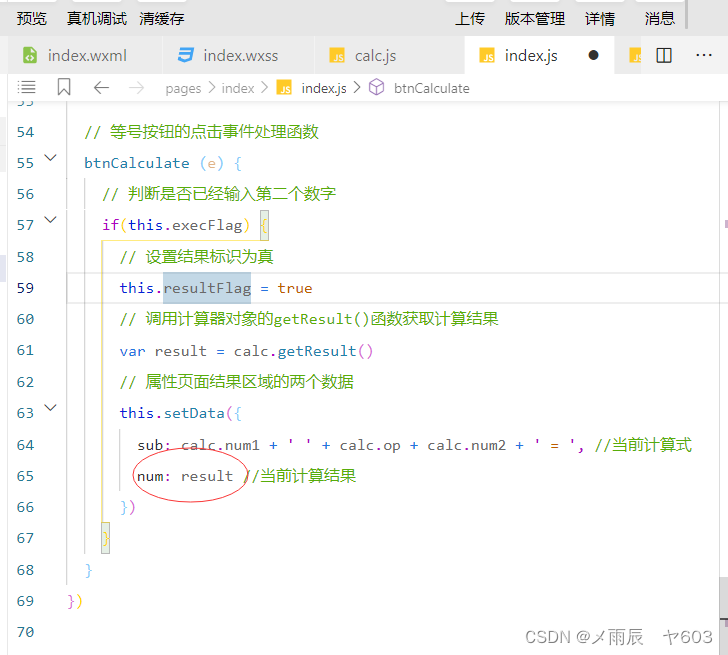This screenshot has width=728, height=655.
Task: Click the calc.js JS file icon
Action: click(x=337, y=56)
